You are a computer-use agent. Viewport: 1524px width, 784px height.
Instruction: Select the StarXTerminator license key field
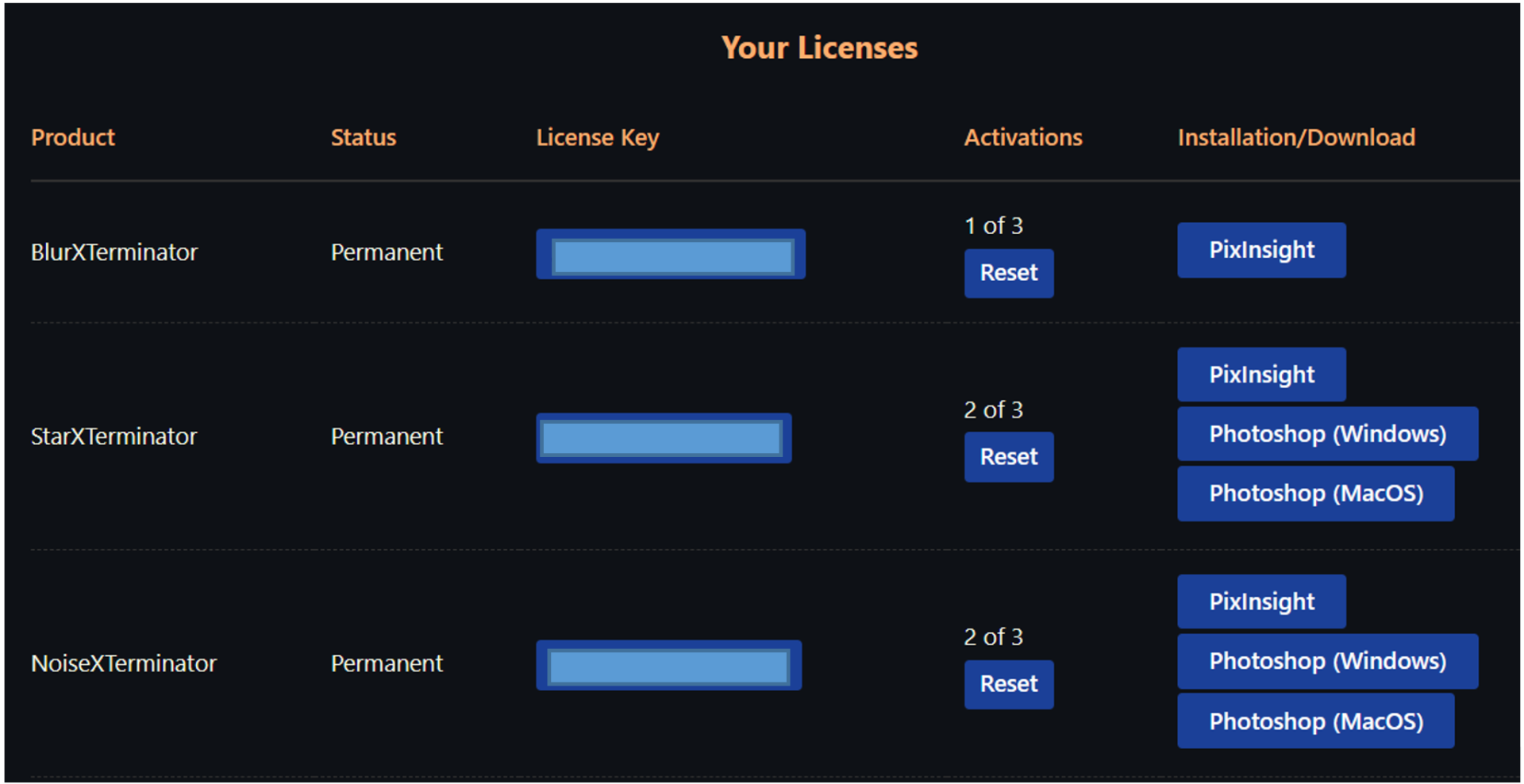pos(664,438)
